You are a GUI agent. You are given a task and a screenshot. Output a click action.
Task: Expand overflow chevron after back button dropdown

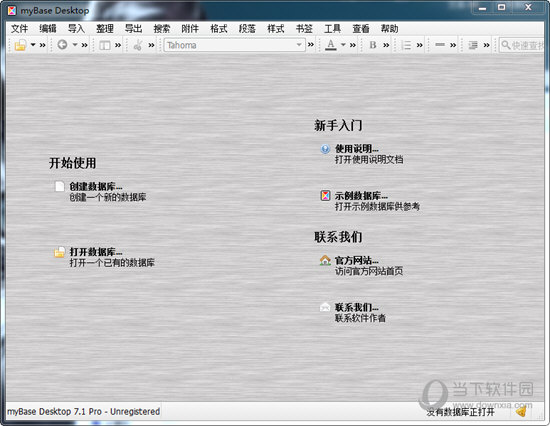85,45
